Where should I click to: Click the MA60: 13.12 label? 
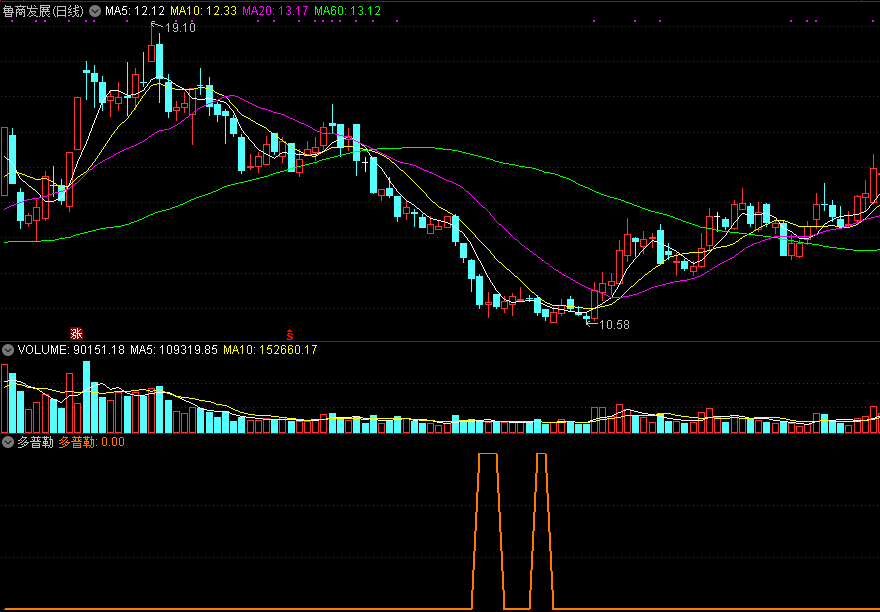tap(347, 11)
